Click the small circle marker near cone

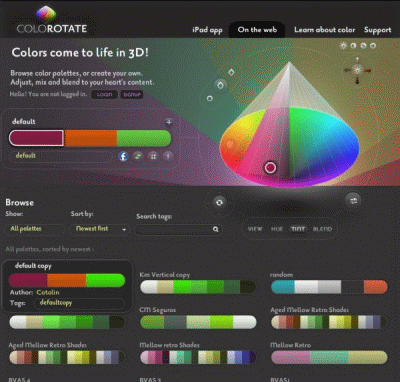[210, 98]
